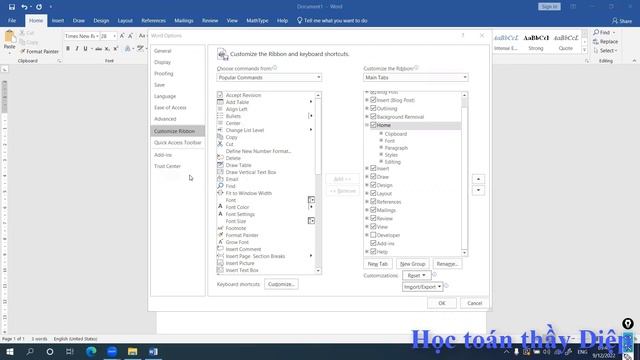Click the Move Up arrow button
640x360 pixels.
click(x=478, y=179)
